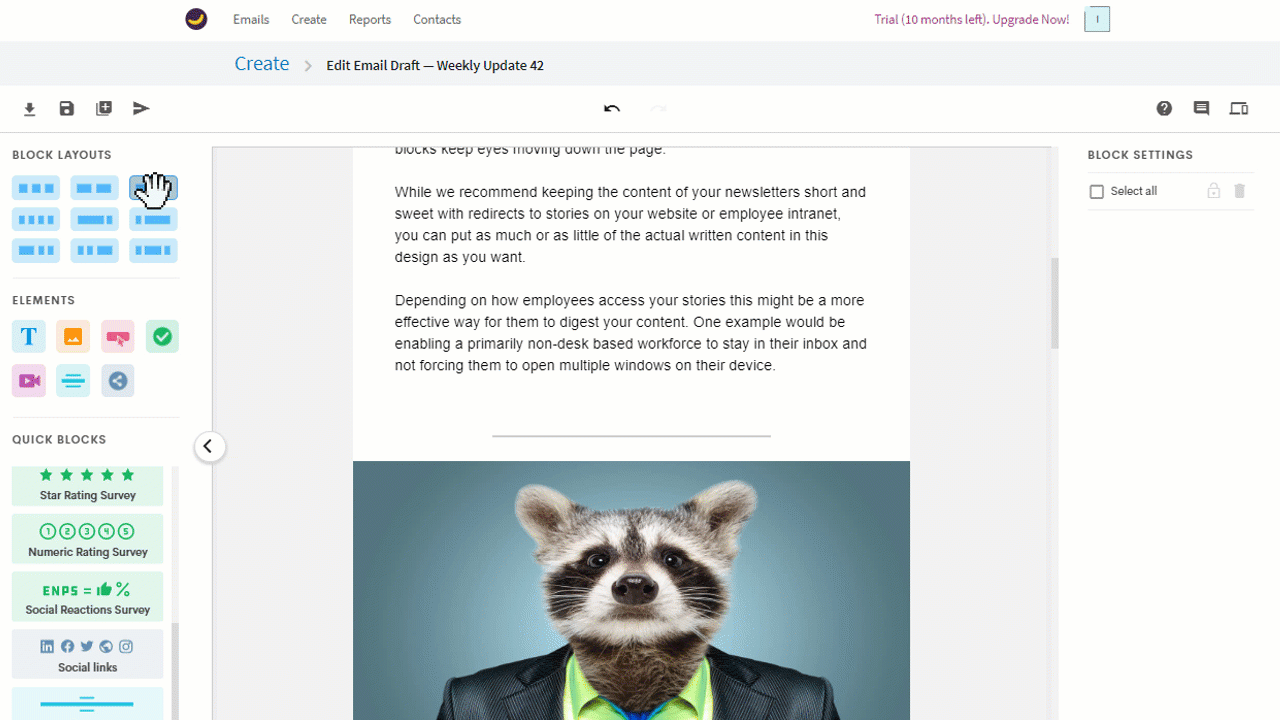Click the download icon in the toolbar

(30, 109)
